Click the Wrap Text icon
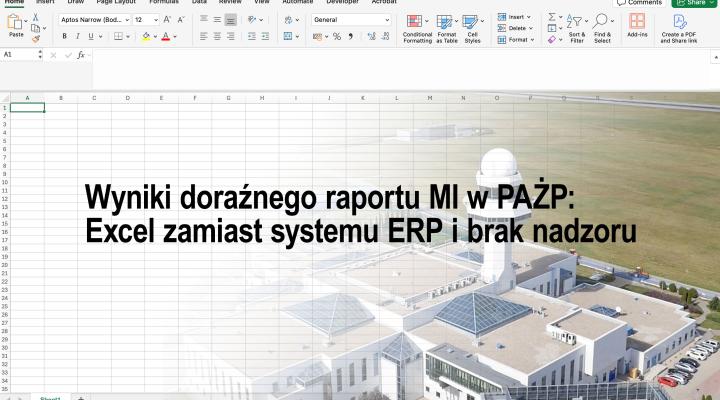Image resolution: width=720 pixels, height=400 pixels. coord(288,20)
